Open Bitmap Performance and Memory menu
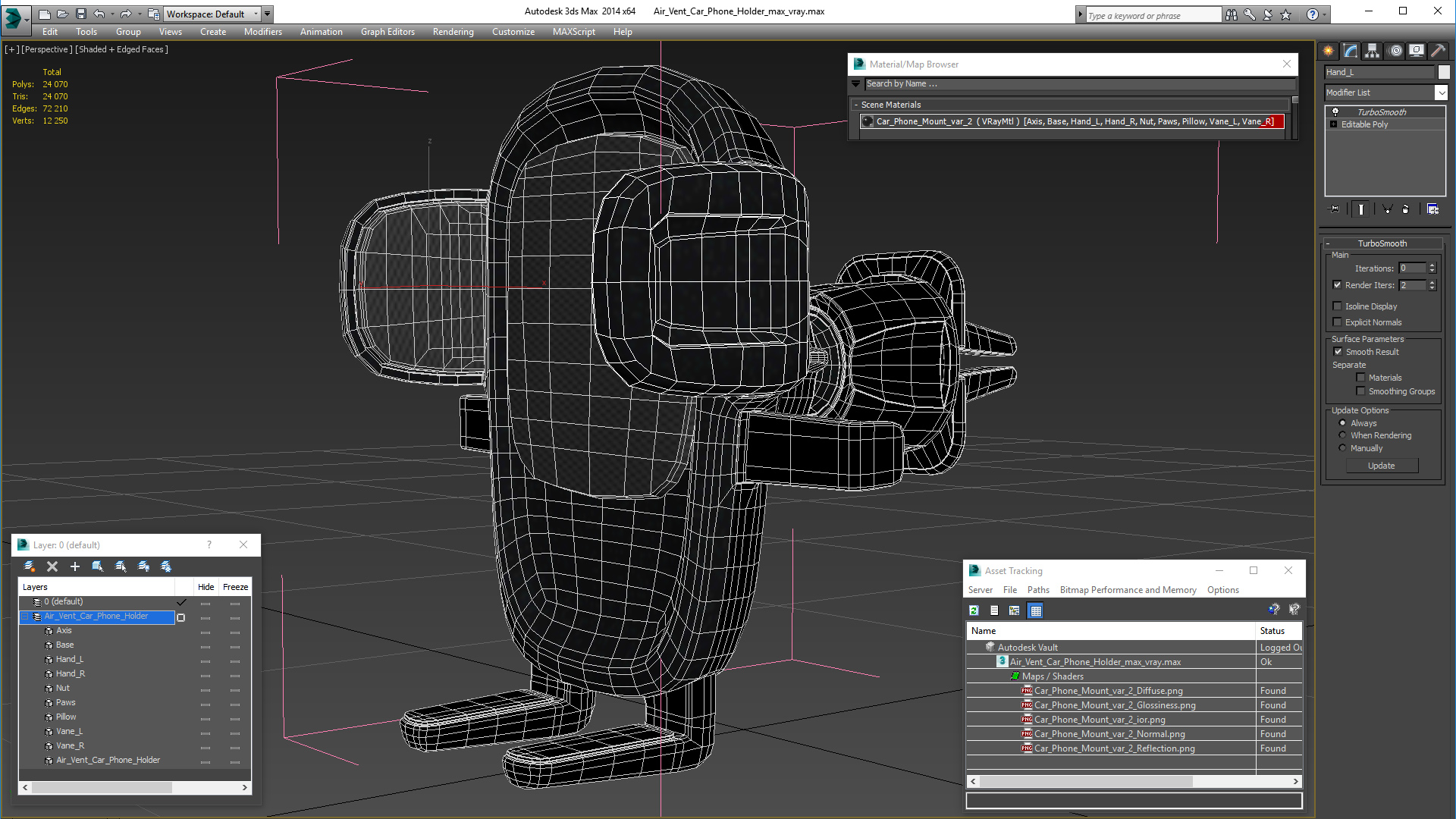 (x=1128, y=590)
